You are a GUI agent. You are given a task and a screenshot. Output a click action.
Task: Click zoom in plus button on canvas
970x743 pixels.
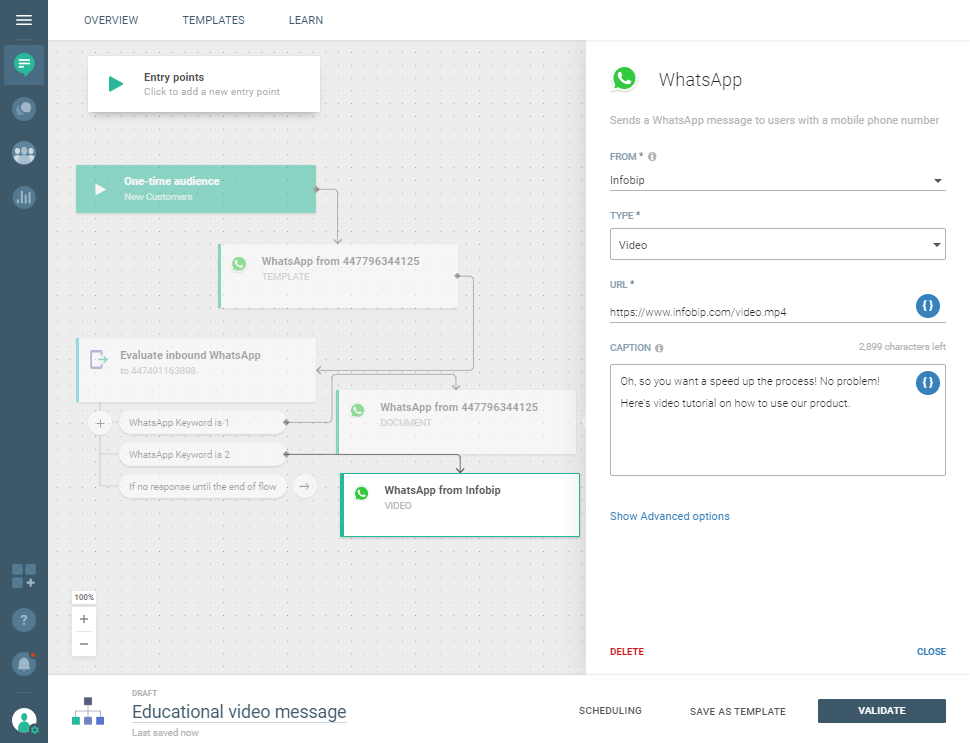click(x=84, y=619)
